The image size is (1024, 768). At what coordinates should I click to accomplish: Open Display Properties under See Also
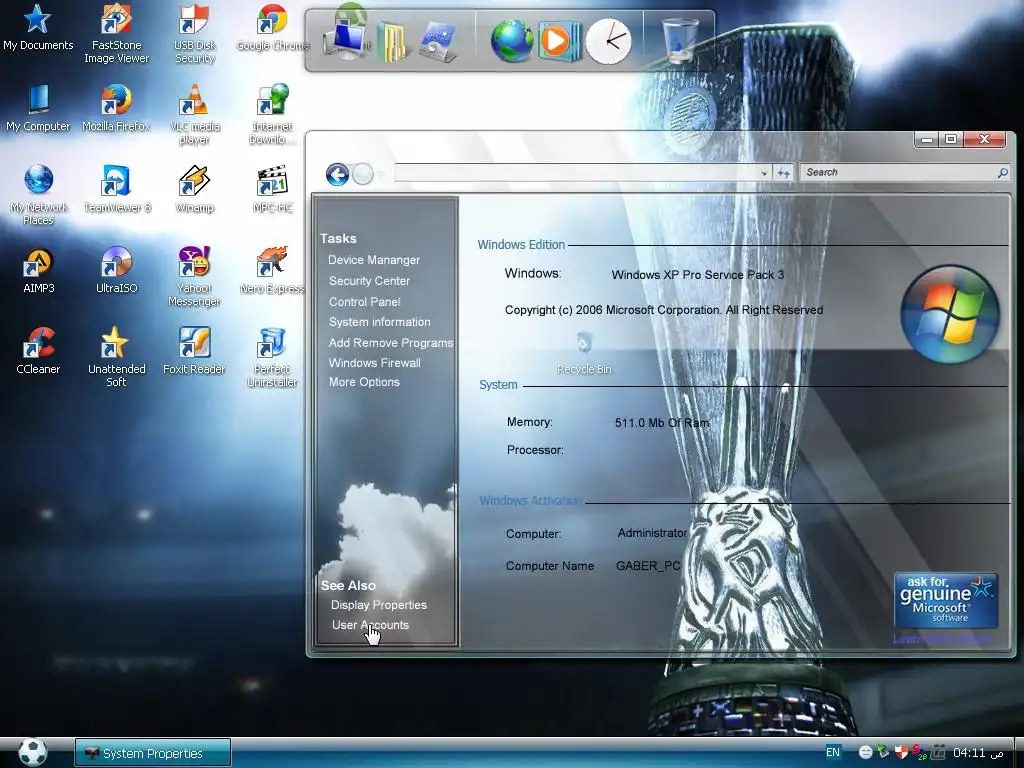click(378, 605)
